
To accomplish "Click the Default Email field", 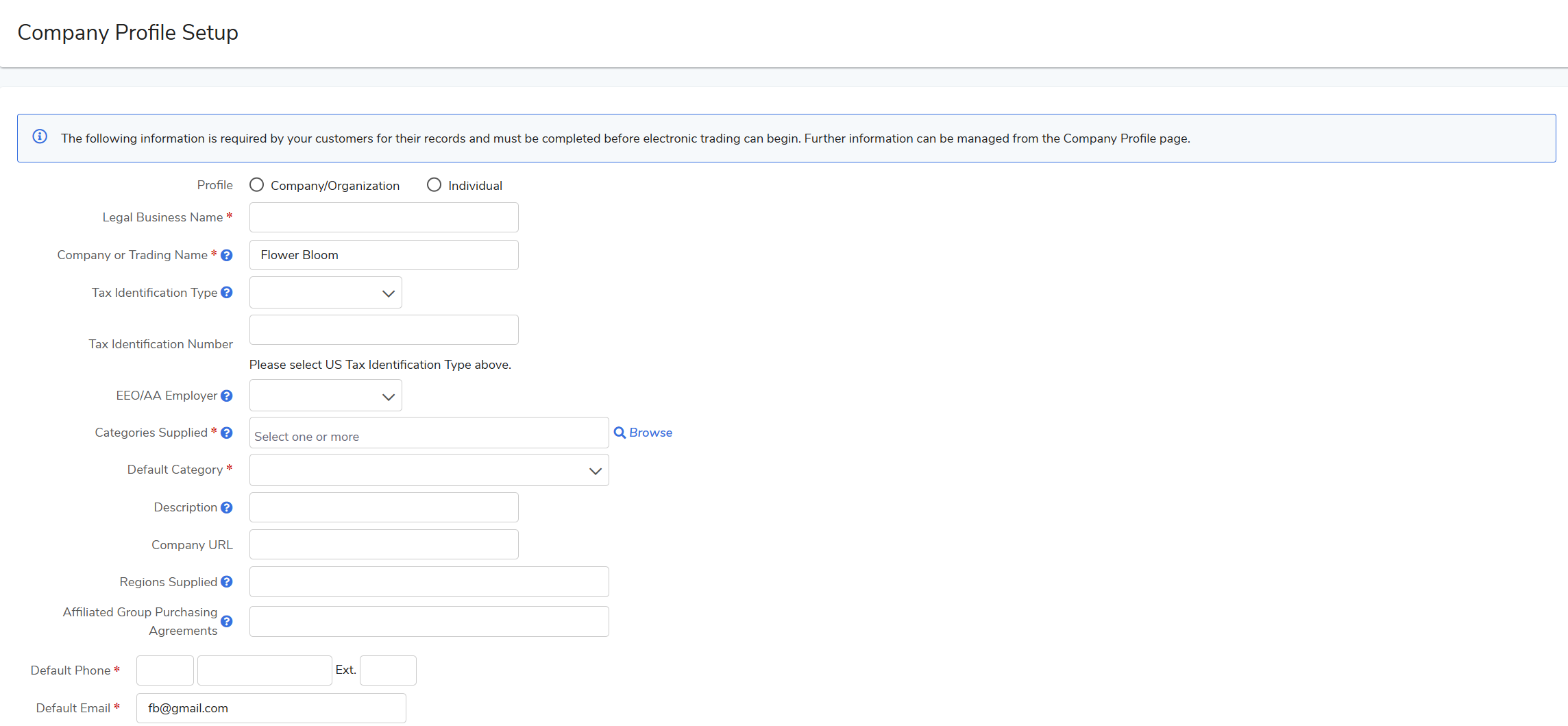I will tap(271, 708).
